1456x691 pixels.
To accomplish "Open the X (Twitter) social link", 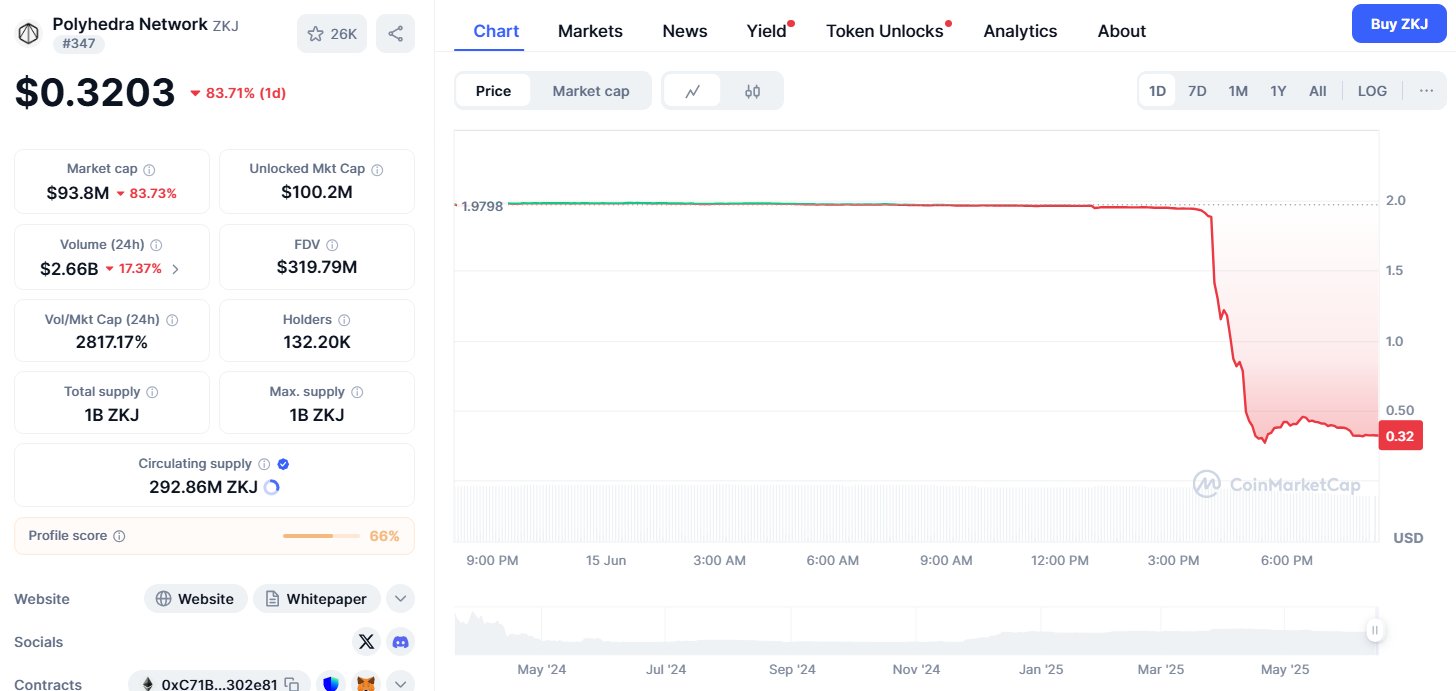I will tap(366, 642).
